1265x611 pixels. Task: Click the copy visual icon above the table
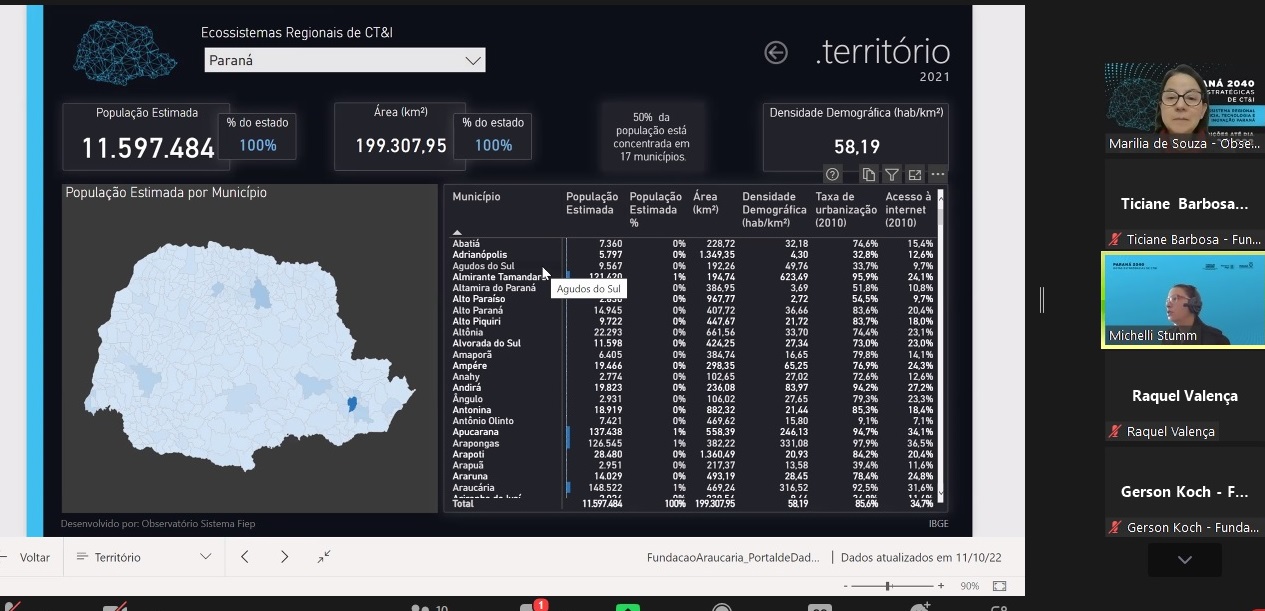click(x=869, y=174)
